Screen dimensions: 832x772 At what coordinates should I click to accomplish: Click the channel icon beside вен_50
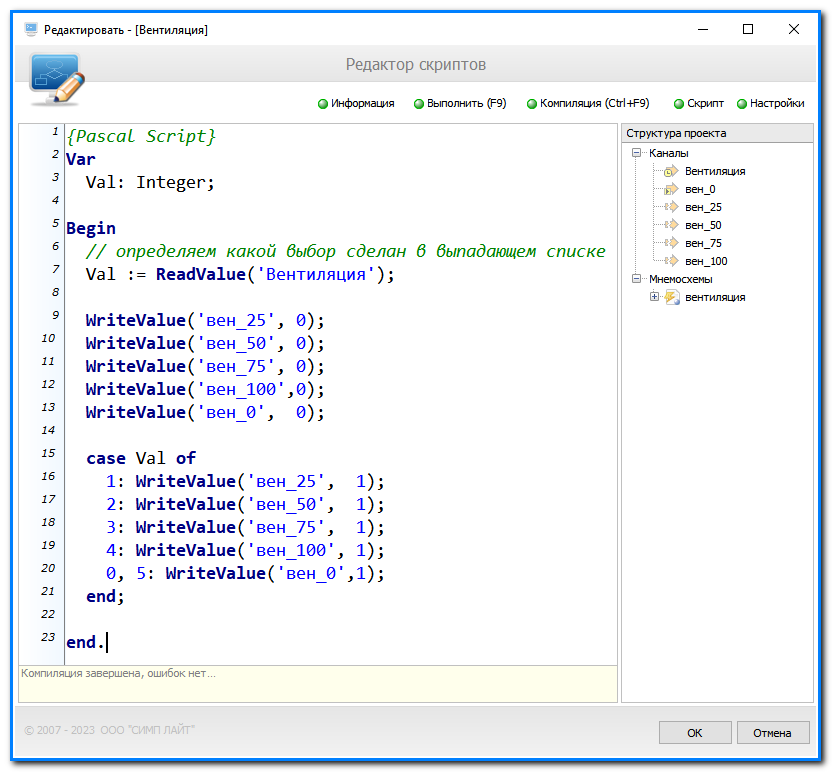click(x=672, y=225)
